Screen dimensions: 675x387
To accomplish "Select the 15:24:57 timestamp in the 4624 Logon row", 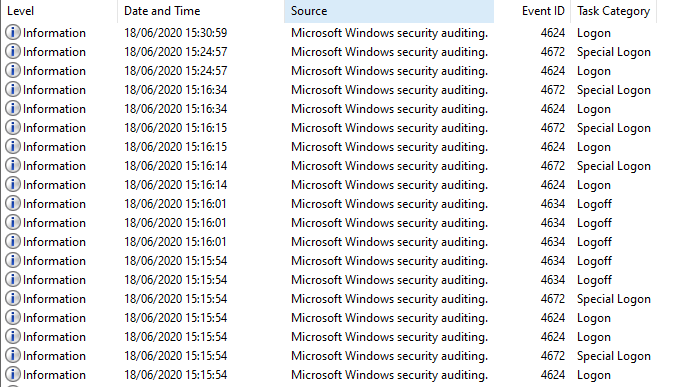I will [176, 71].
